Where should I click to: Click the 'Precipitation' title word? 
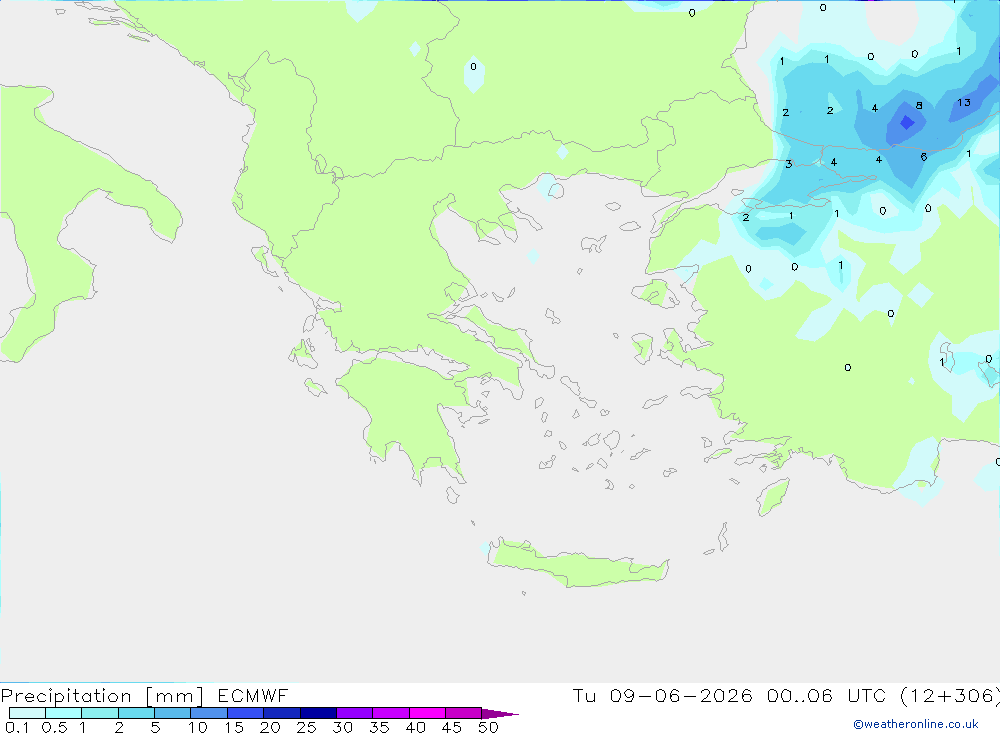(x=66, y=696)
